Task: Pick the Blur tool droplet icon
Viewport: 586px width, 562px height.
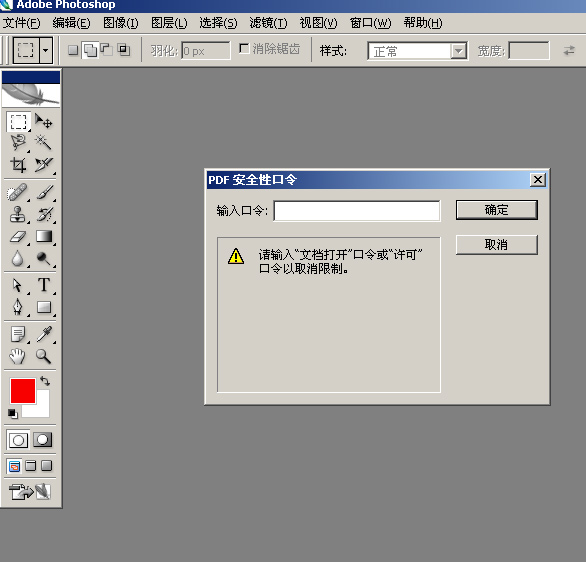Action: [18, 258]
